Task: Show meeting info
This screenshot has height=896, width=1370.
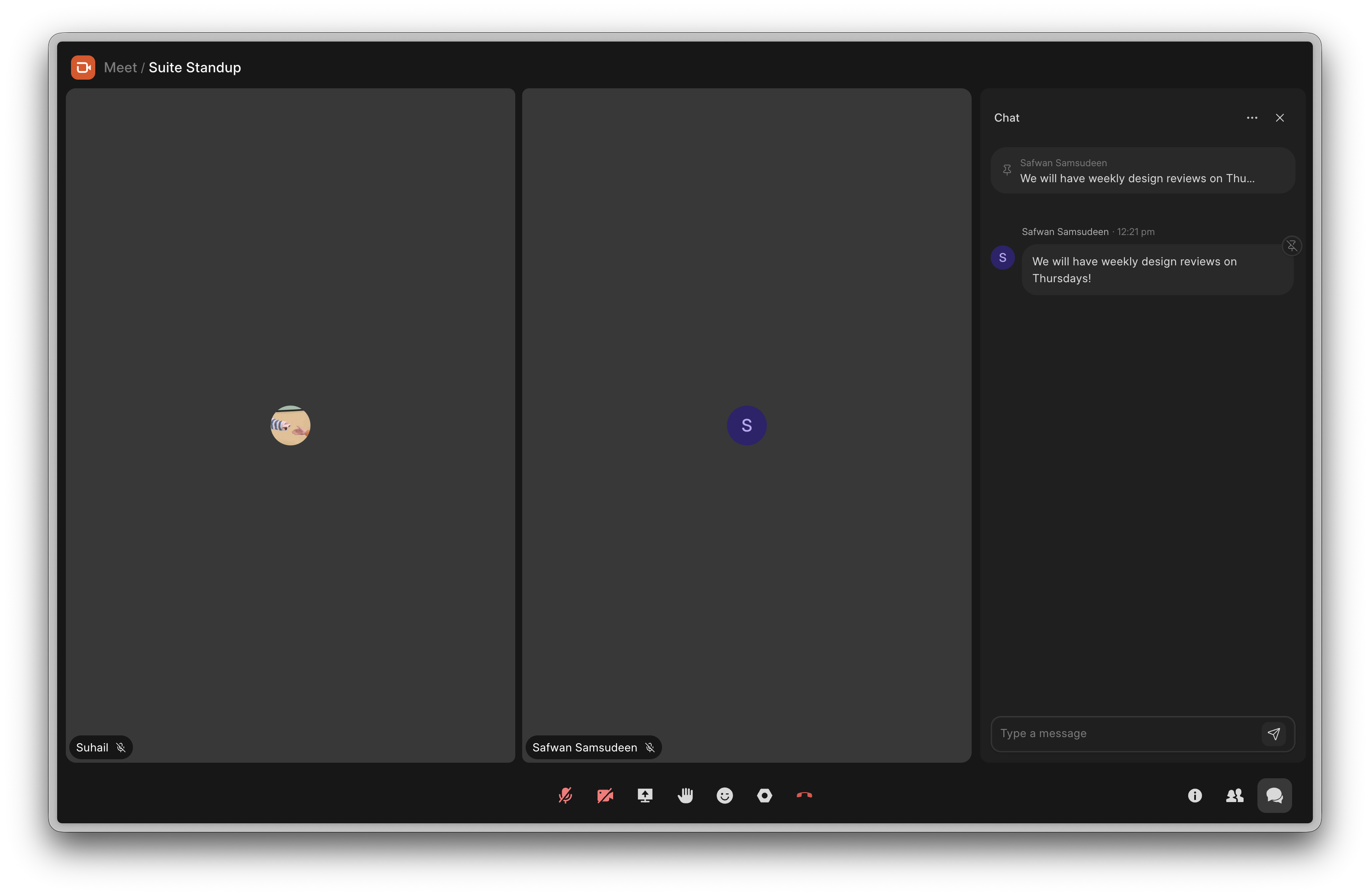Action: (1195, 795)
